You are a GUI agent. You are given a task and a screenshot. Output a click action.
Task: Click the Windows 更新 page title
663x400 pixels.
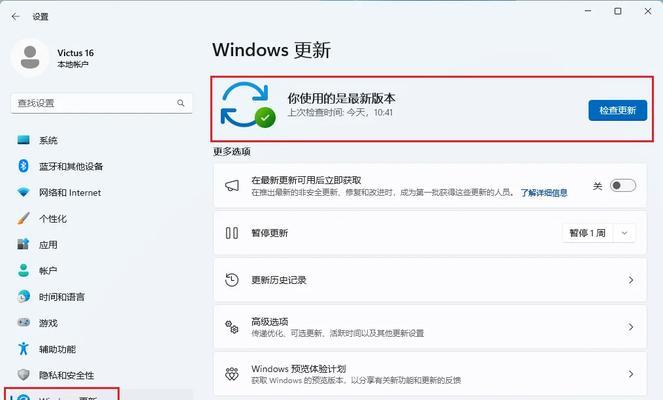point(271,50)
